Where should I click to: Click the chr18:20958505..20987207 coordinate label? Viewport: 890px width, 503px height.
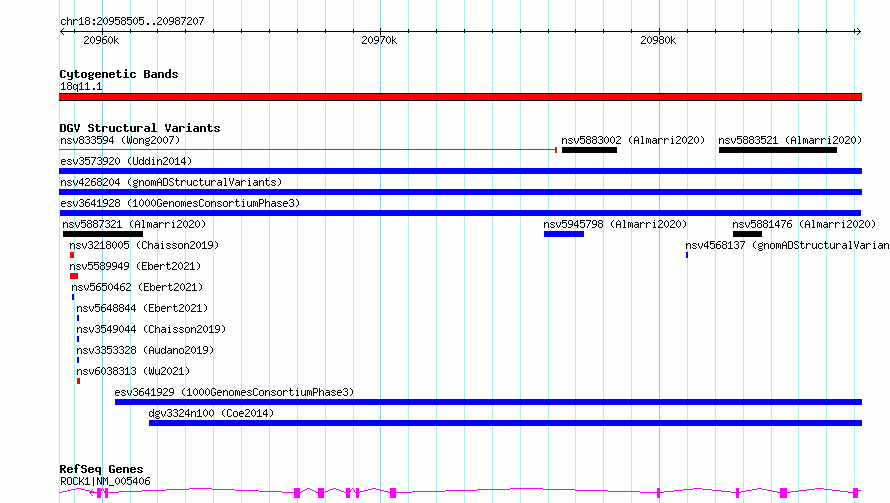pos(132,21)
